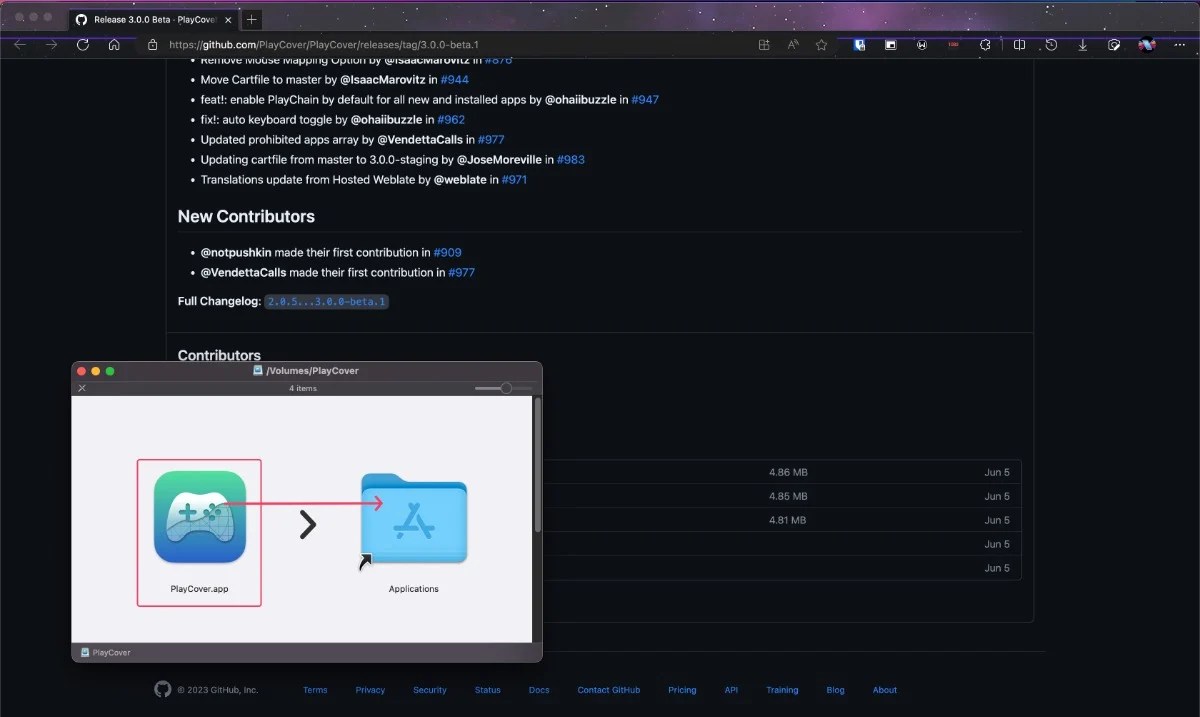Select the PlayCover.app icon
This screenshot has width=1200, height=717.
coord(200,517)
